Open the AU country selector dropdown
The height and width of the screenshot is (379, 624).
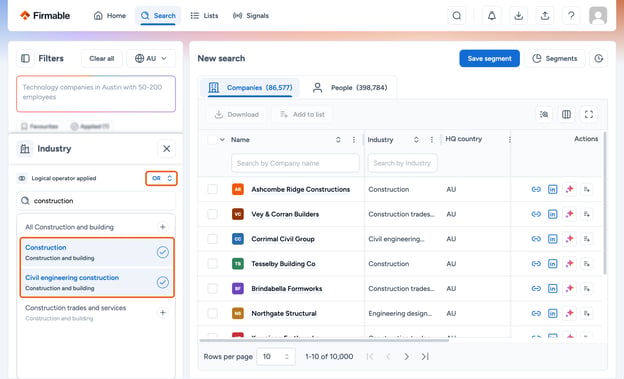click(151, 59)
